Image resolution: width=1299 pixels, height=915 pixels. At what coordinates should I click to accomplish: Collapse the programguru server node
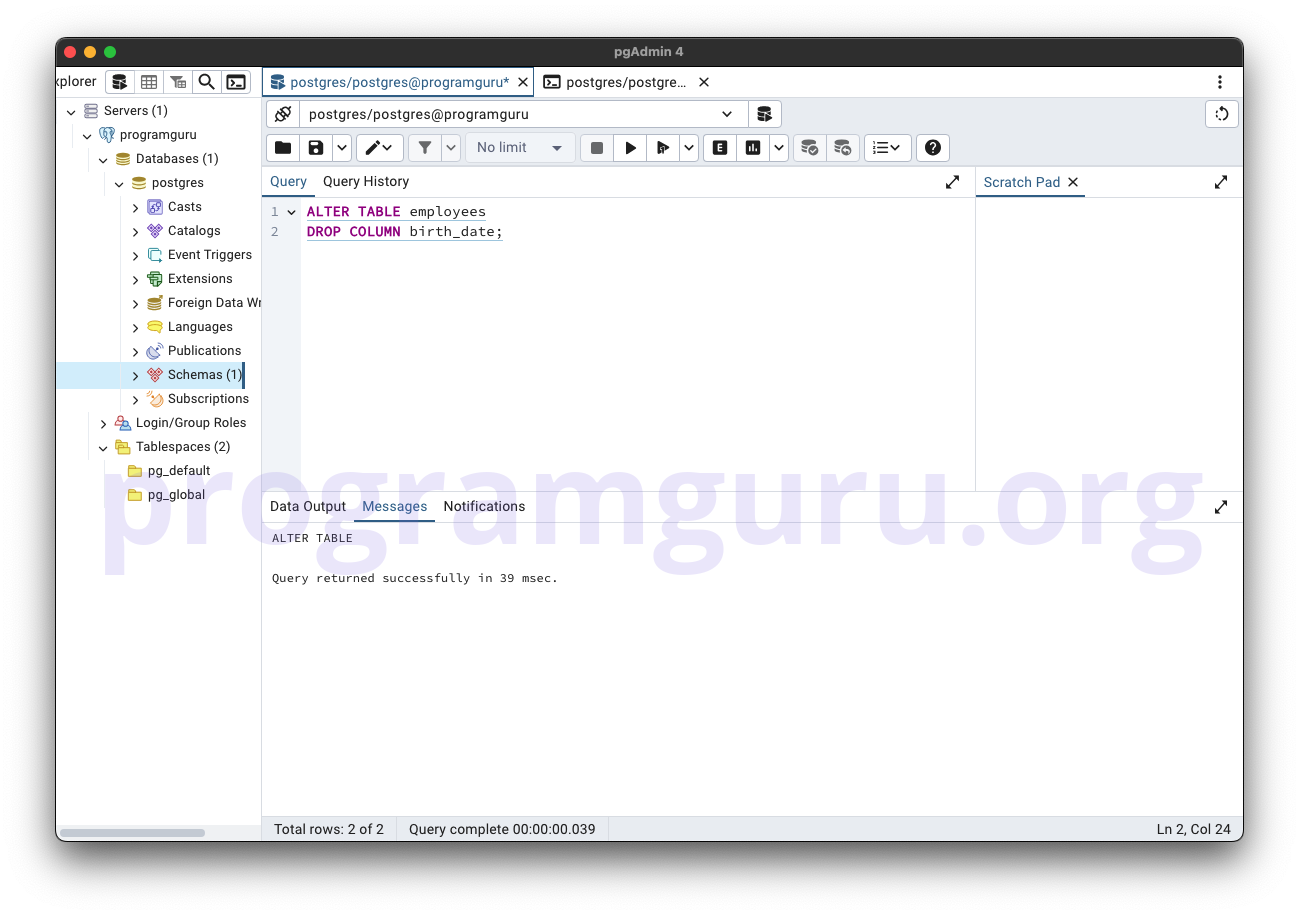[87, 135]
